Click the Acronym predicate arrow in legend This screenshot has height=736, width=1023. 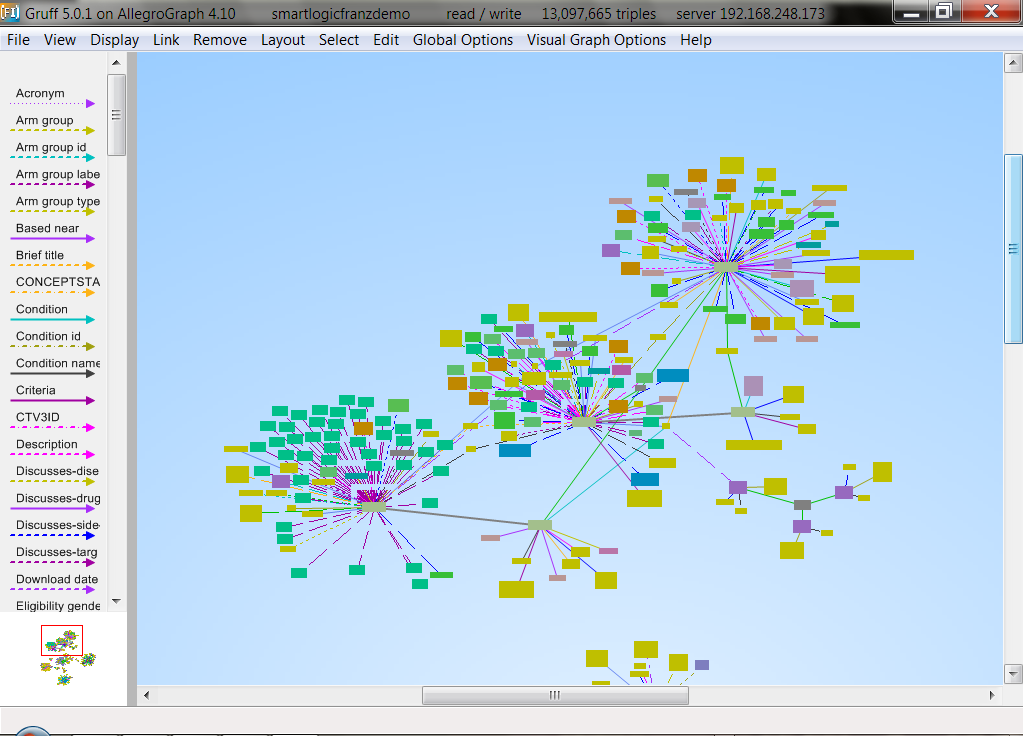[54, 103]
